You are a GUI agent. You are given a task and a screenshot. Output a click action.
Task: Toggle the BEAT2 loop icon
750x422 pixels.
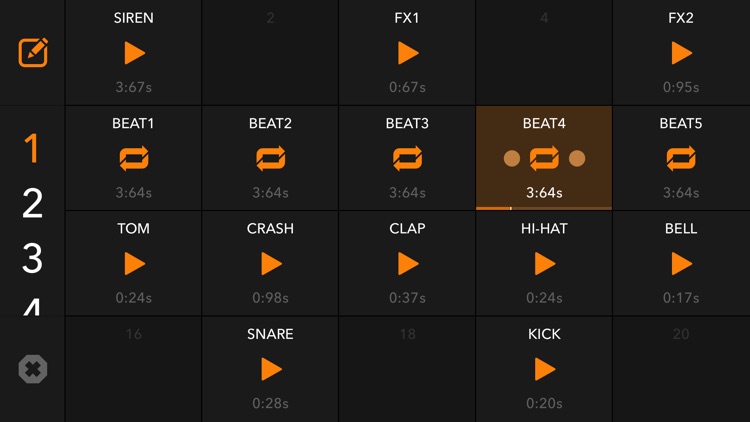[270, 158]
